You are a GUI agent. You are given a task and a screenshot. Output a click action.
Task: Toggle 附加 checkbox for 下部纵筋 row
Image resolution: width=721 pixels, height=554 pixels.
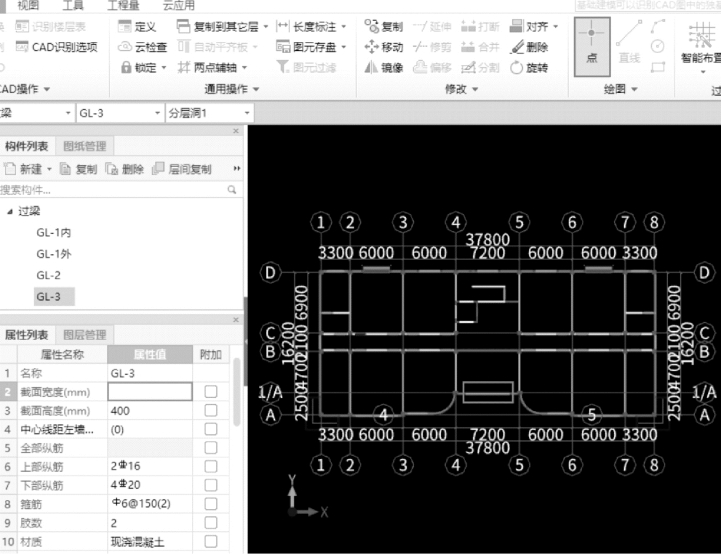(x=211, y=485)
